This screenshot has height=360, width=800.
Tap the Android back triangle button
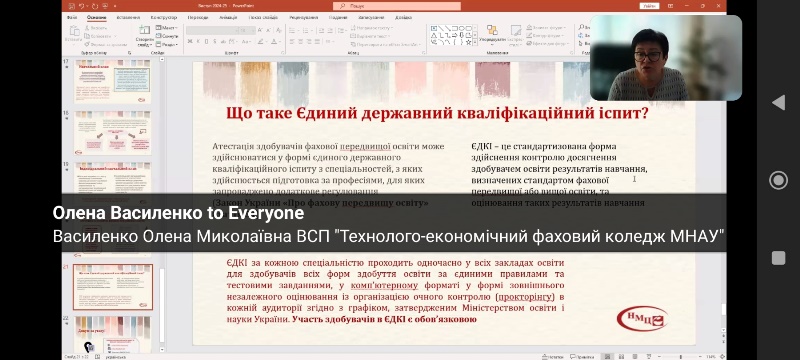778,102
